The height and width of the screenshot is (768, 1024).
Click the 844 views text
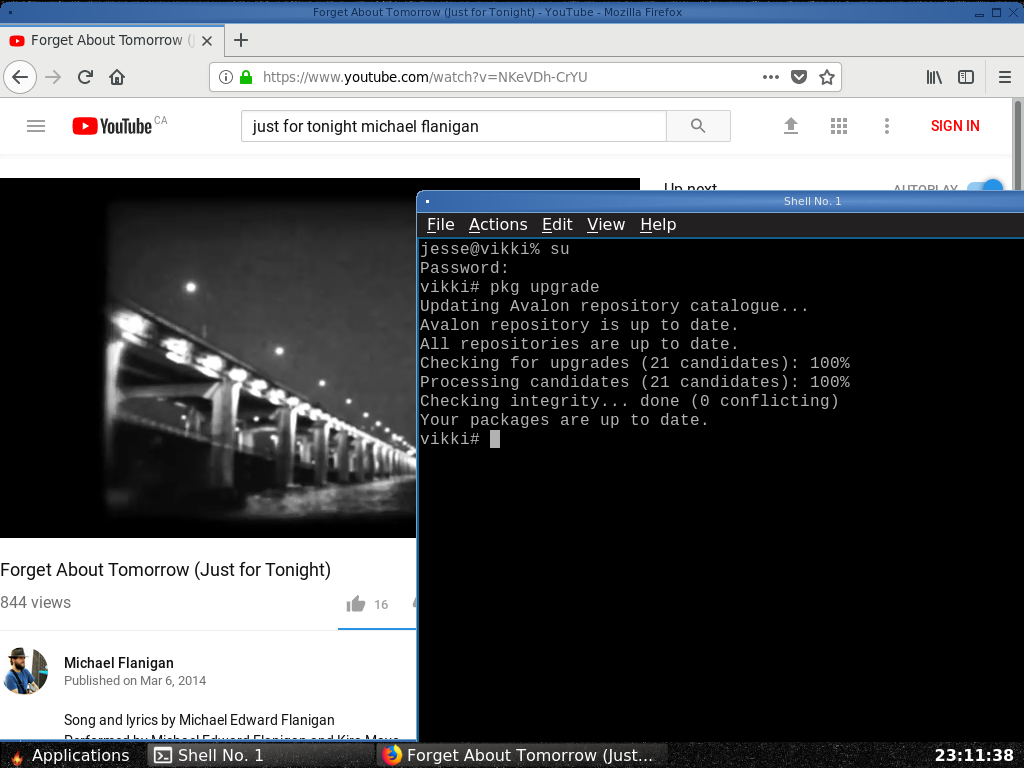35,603
